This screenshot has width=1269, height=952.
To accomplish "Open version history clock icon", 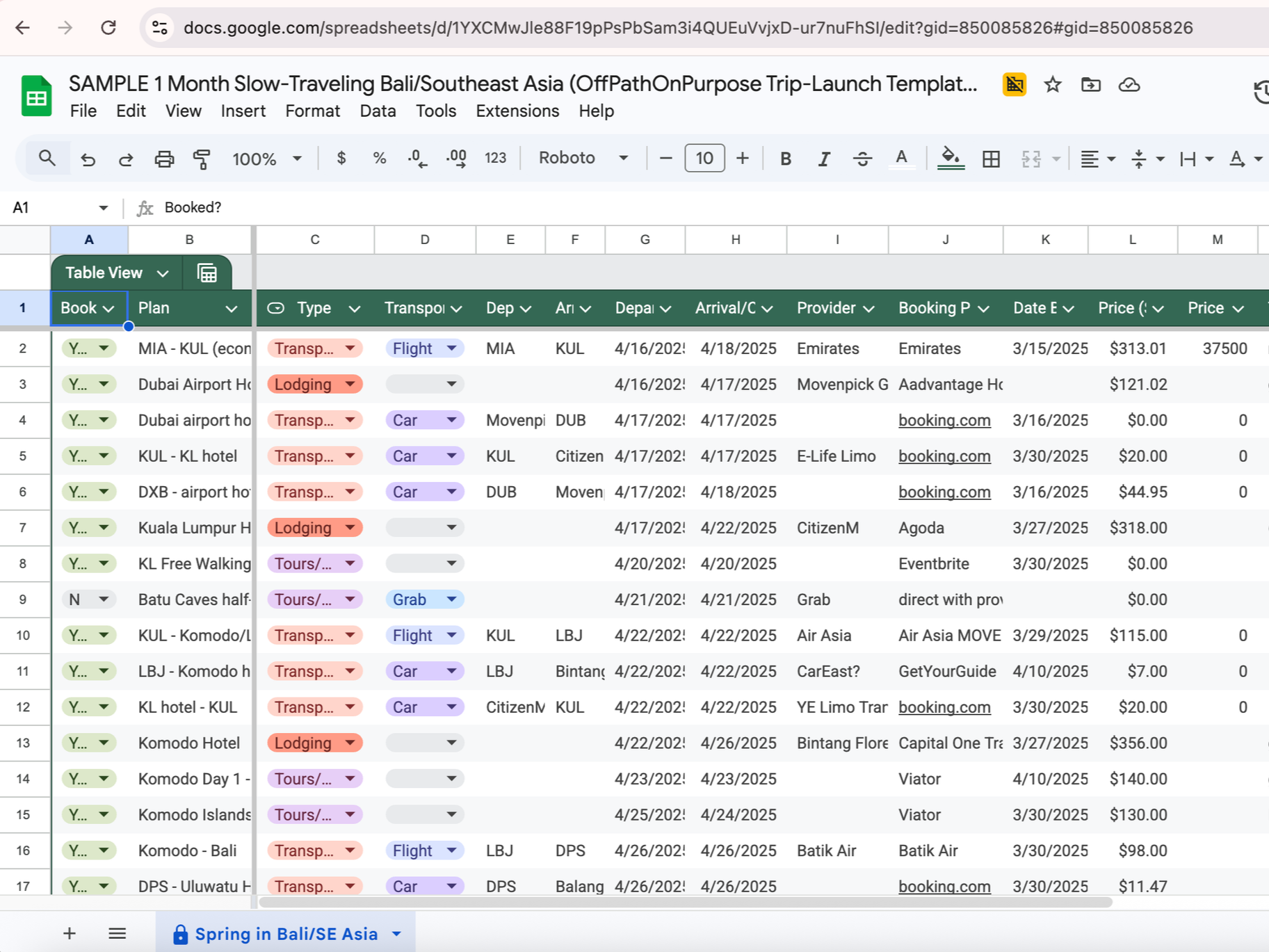I will [1261, 91].
